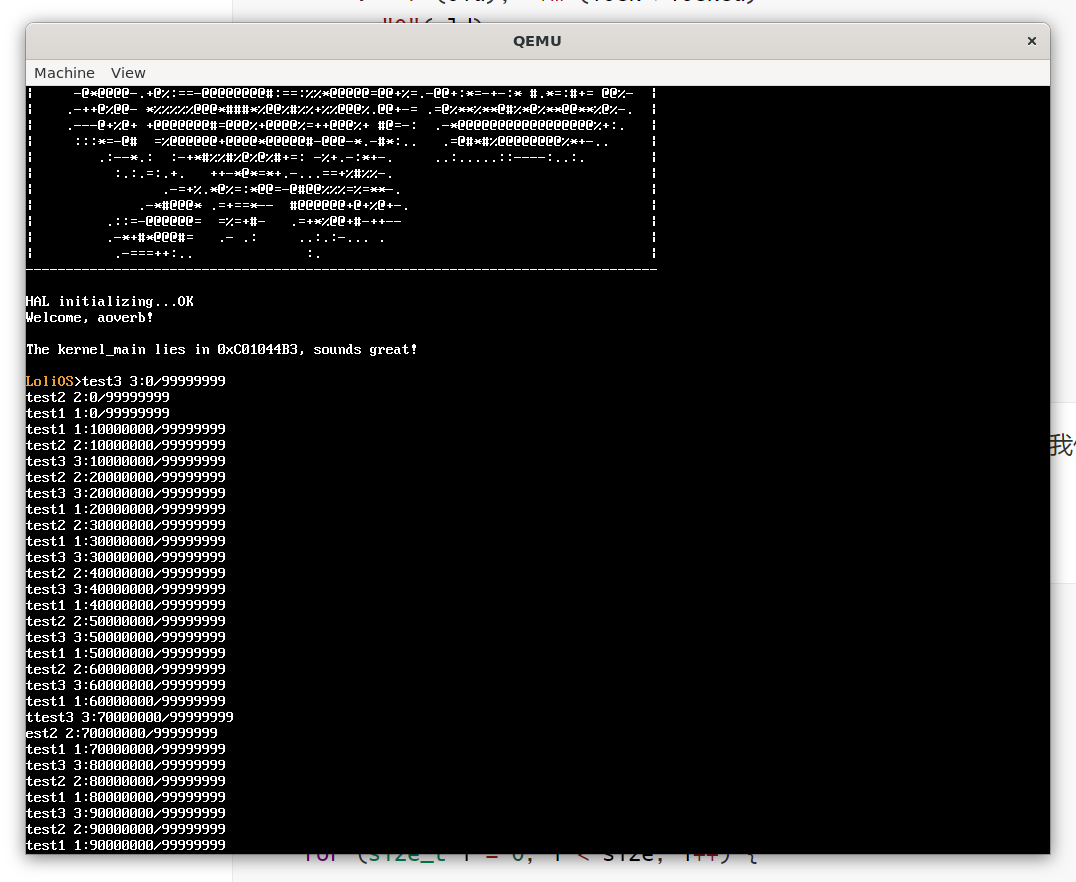This screenshot has width=1076, height=882.
Task: Open the View menu
Action: click(128, 73)
